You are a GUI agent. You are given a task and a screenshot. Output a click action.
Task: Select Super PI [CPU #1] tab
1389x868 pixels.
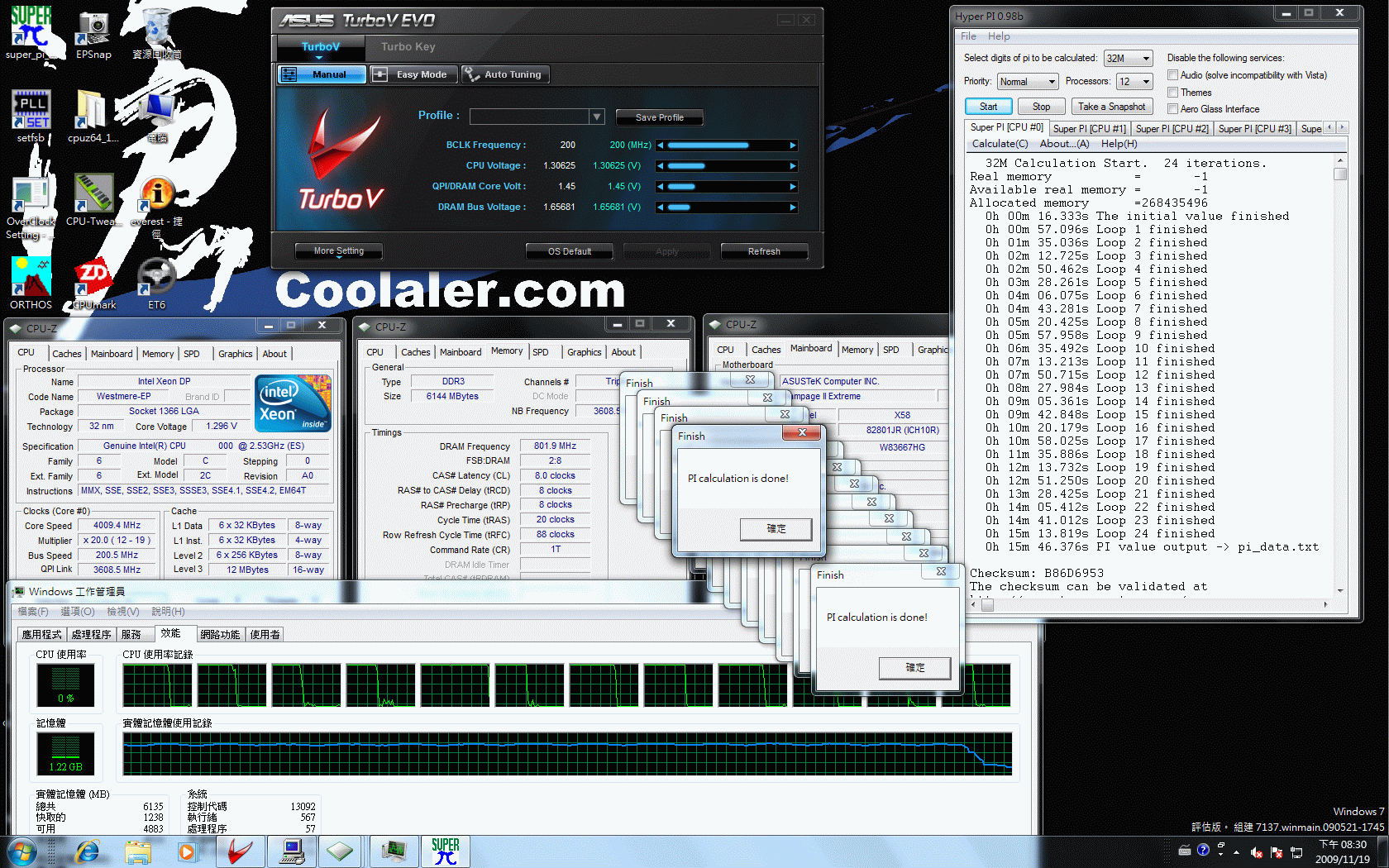1090,129
